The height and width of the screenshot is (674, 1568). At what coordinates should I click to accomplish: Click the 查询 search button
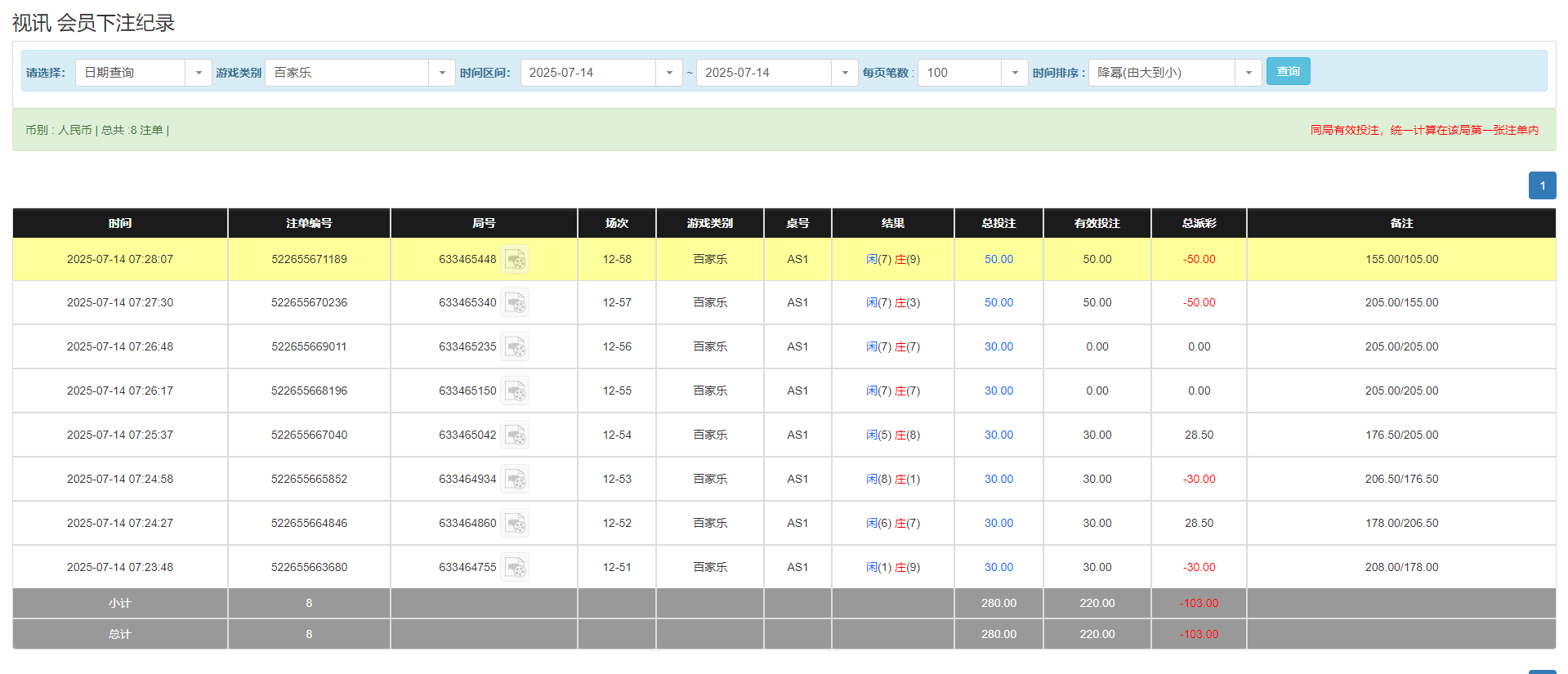[x=1288, y=72]
